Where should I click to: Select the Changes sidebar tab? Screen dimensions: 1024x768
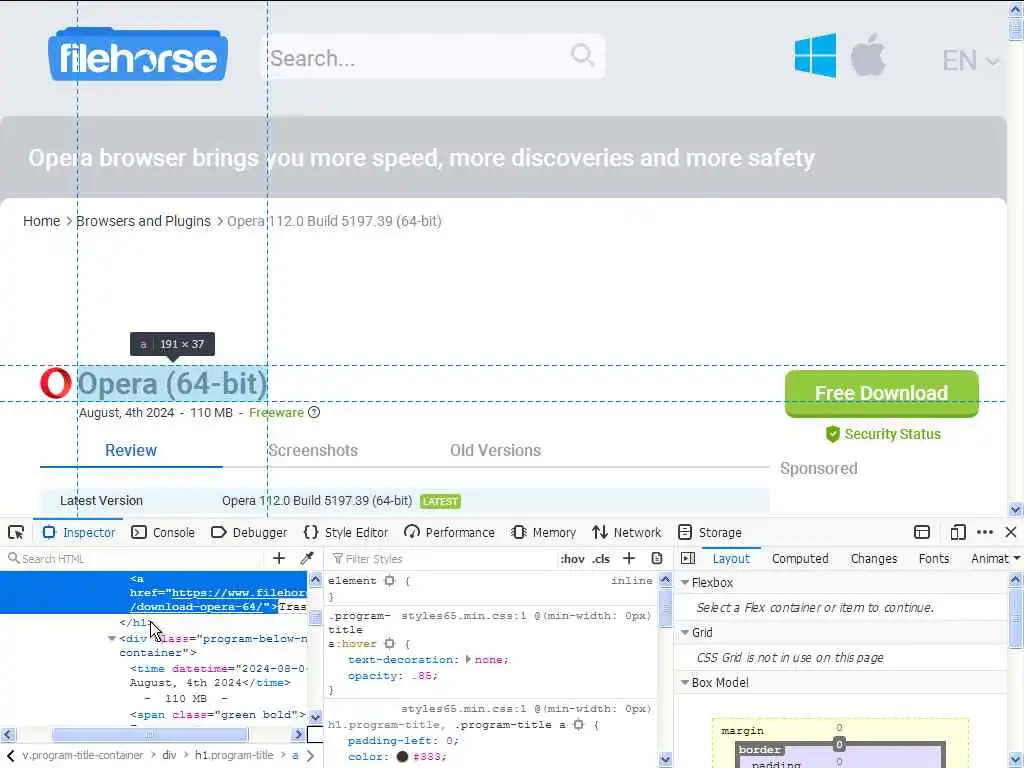click(x=874, y=558)
